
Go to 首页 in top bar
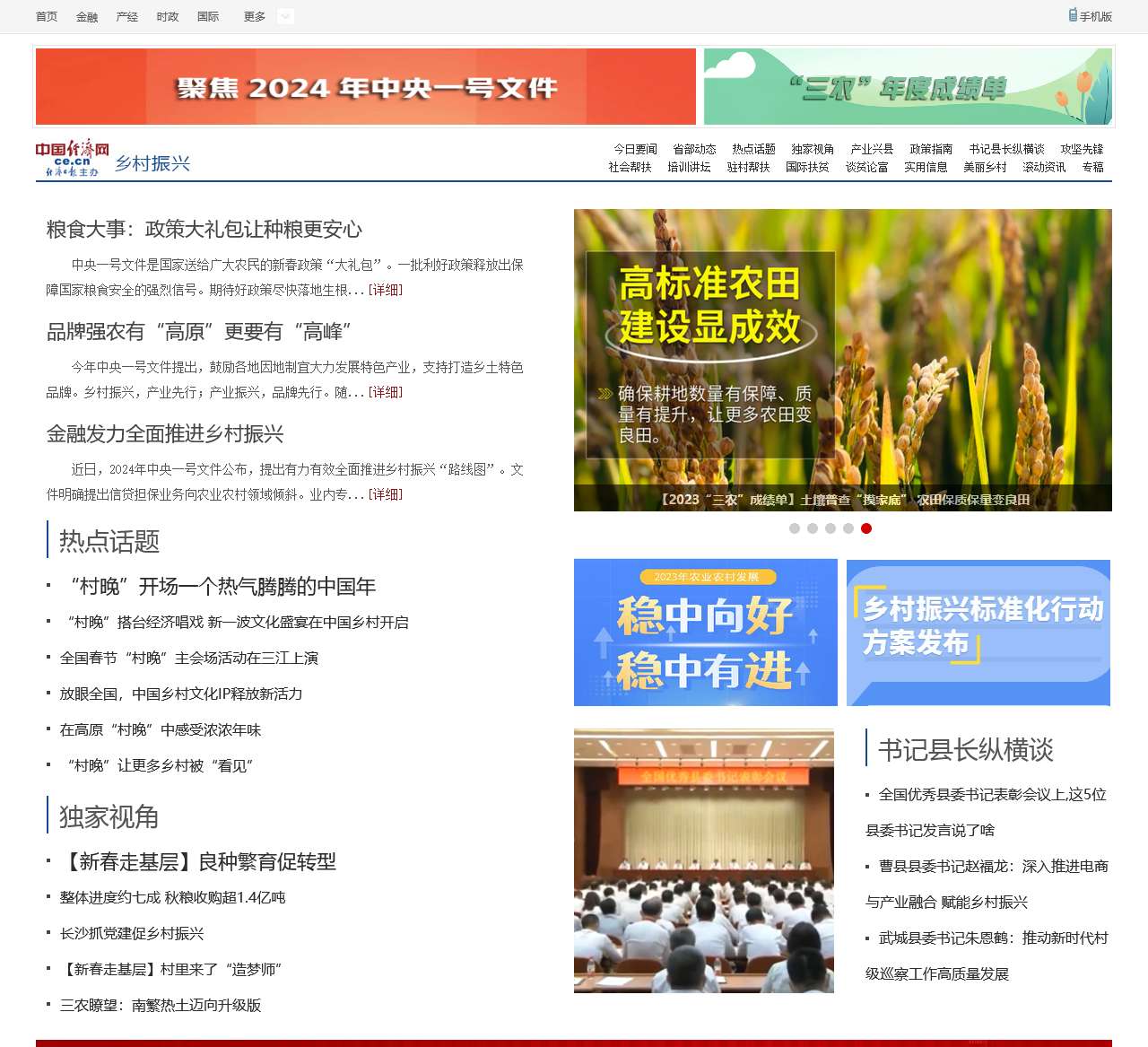pyautogui.click(x=47, y=16)
